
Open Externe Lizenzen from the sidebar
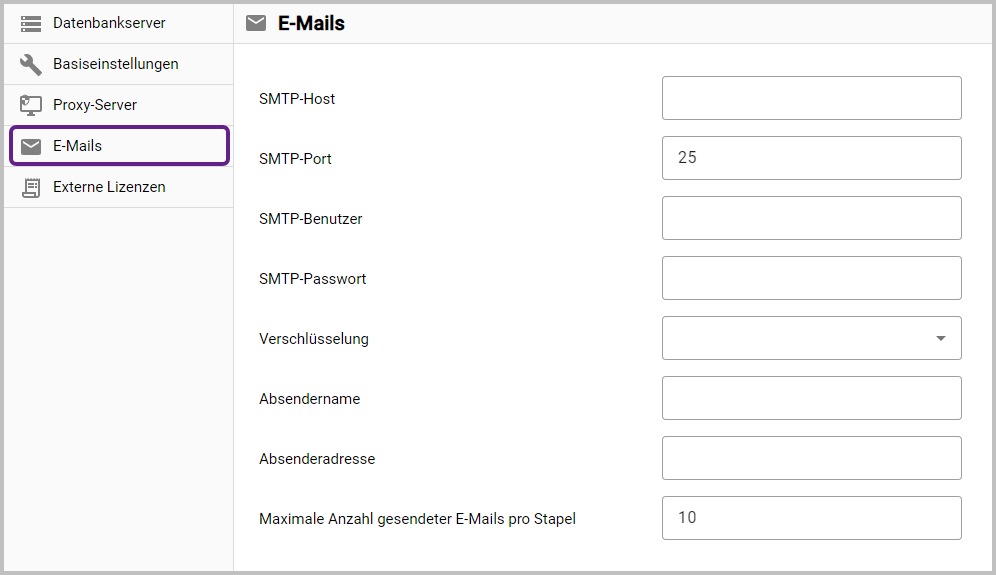click(x=109, y=187)
